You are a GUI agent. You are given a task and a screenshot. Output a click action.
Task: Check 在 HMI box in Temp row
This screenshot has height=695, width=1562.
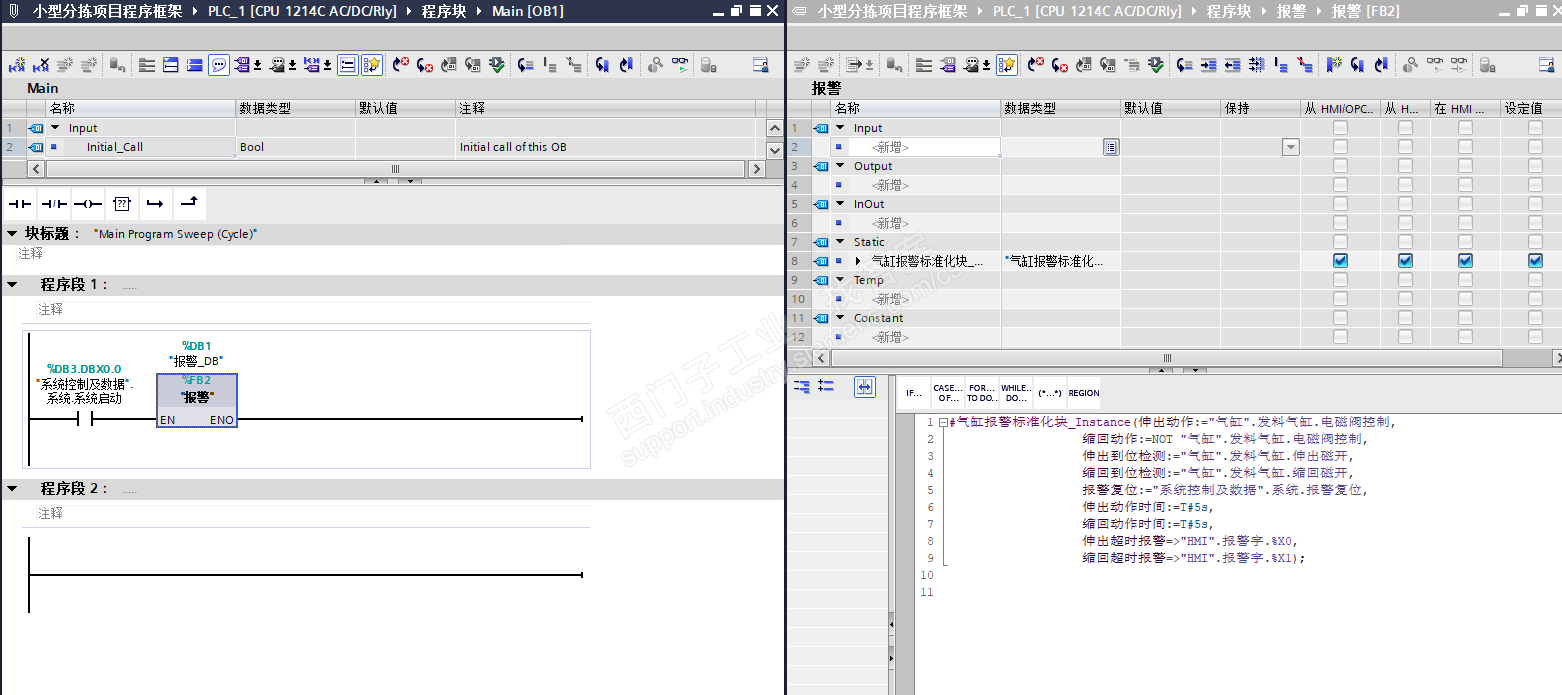pos(1465,280)
